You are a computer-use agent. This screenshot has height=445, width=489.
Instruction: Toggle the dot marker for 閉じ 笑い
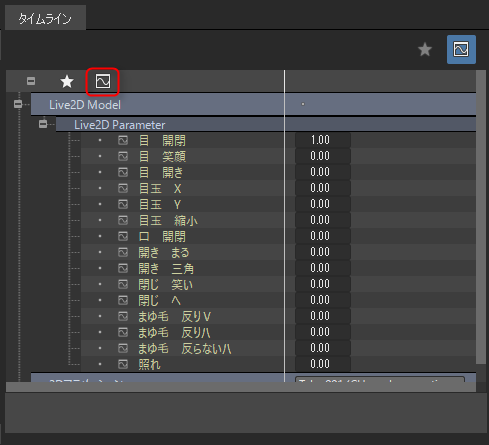pos(100,284)
